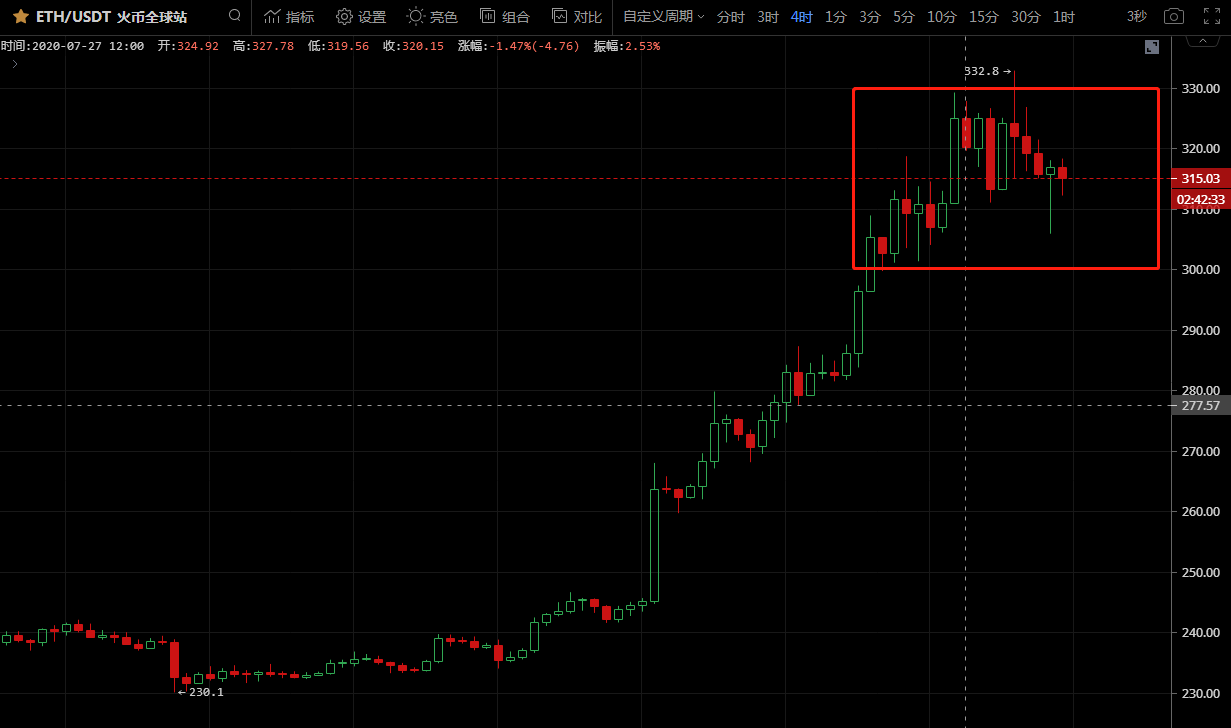
Task: Switch to the 1时 interval
Action: pyautogui.click(x=1064, y=17)
